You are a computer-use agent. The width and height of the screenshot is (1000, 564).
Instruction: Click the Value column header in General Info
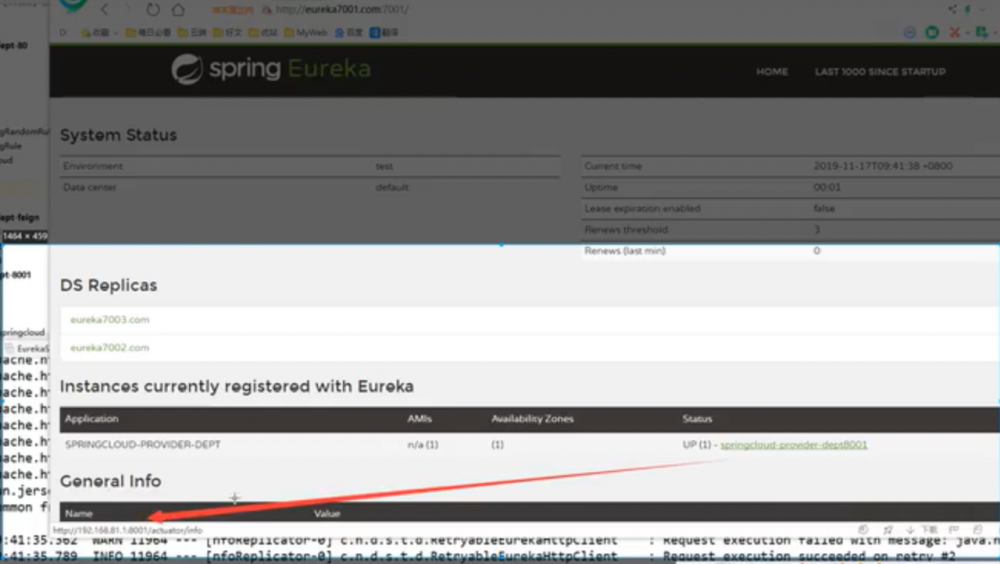327,513
